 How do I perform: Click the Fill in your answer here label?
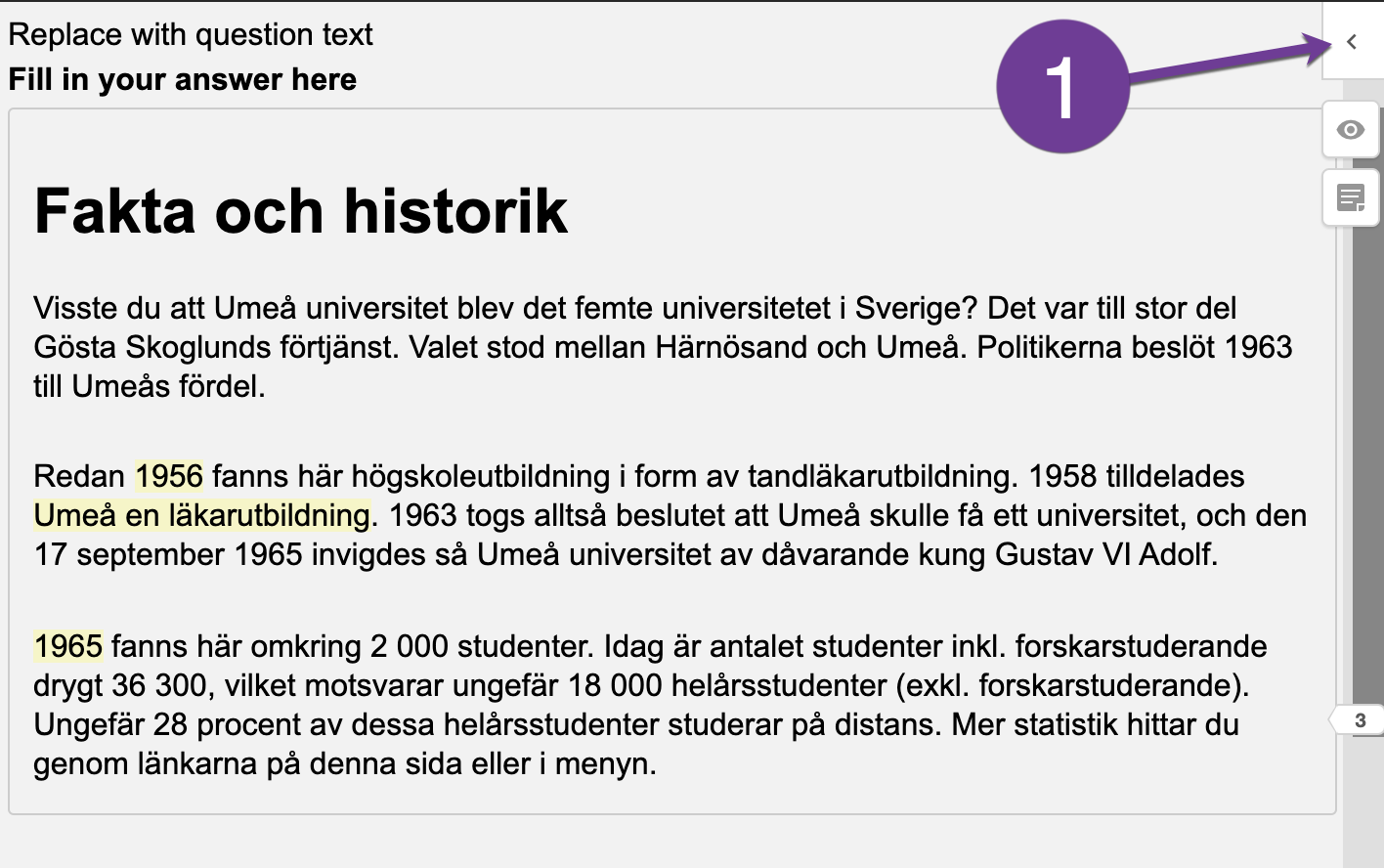183,79
